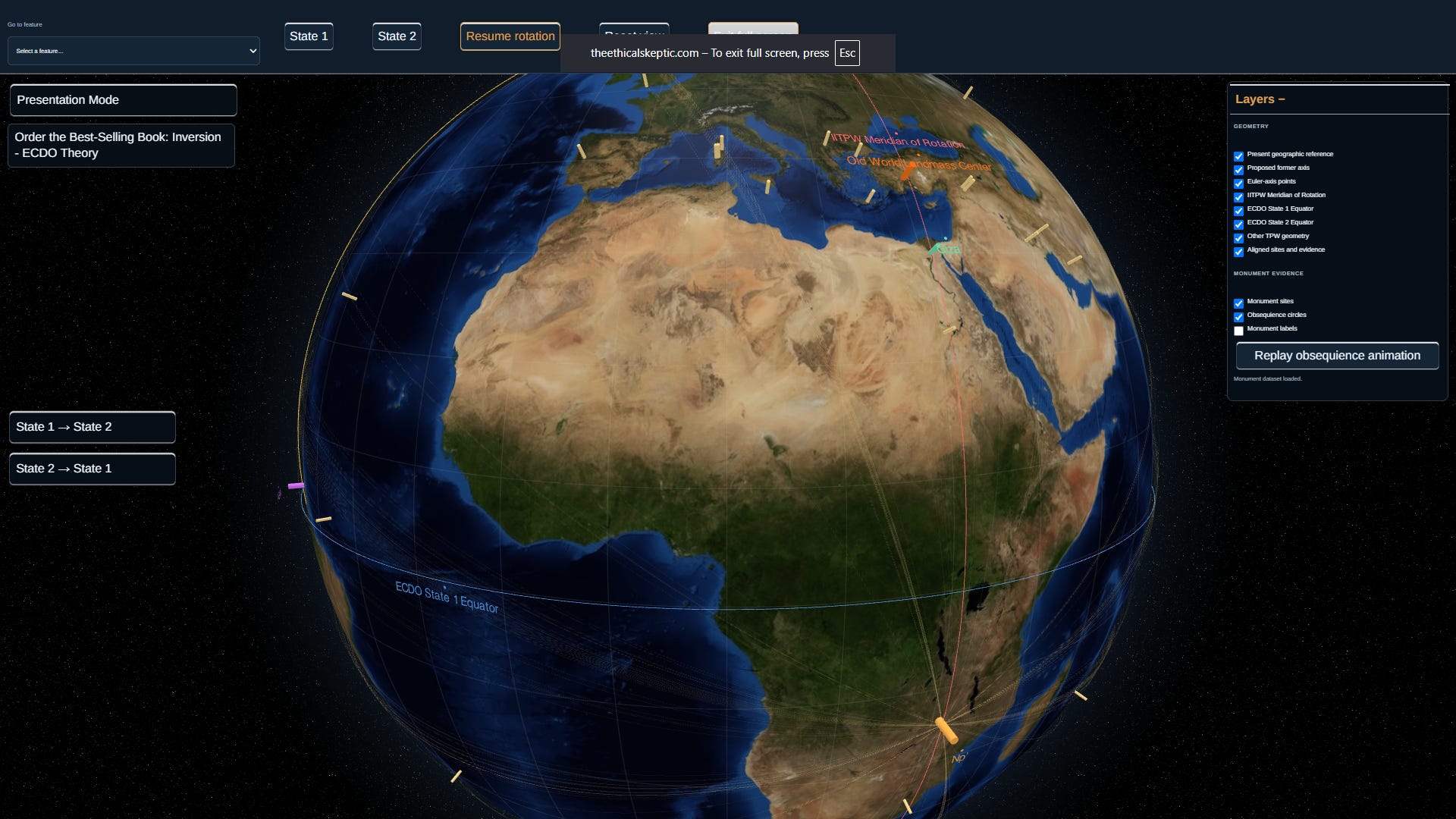Toggle IITPW Meridian of Rotation checkbox

(1238, 197)
